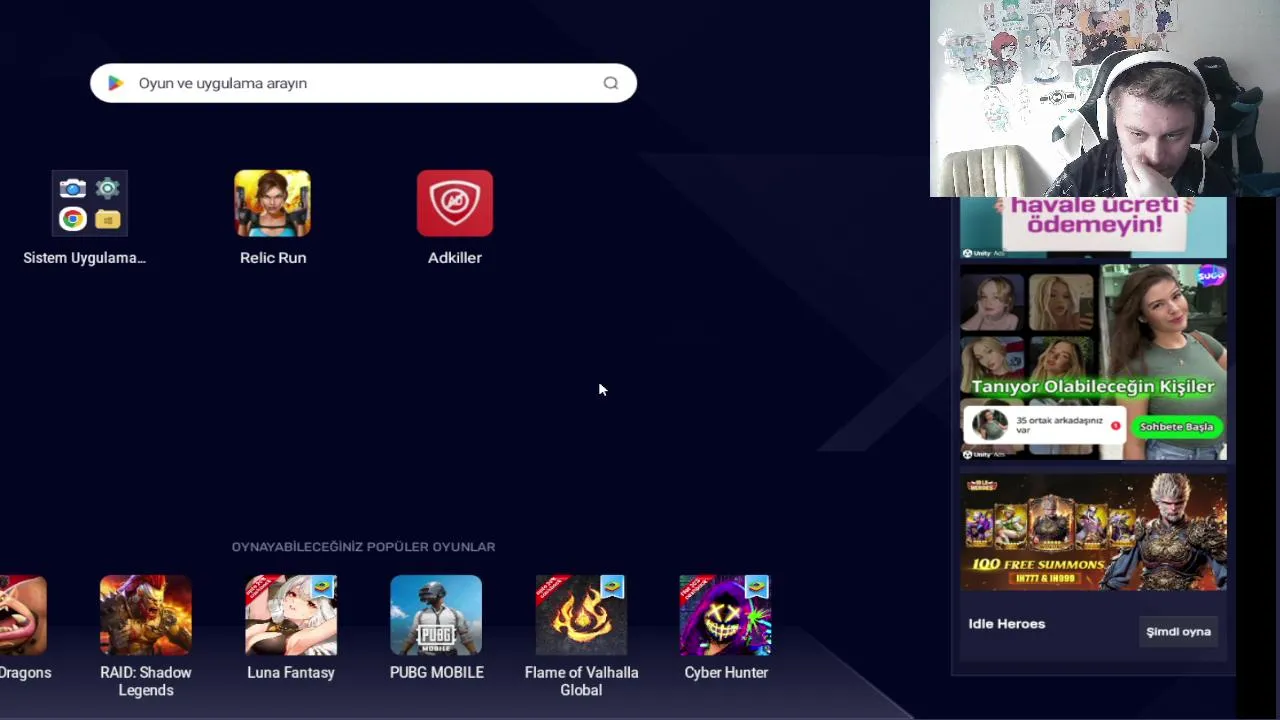Click the 35 ortak arkadaşınız var notice
The width and height of the screenshot is (1280, 720).
[1045, 425]
